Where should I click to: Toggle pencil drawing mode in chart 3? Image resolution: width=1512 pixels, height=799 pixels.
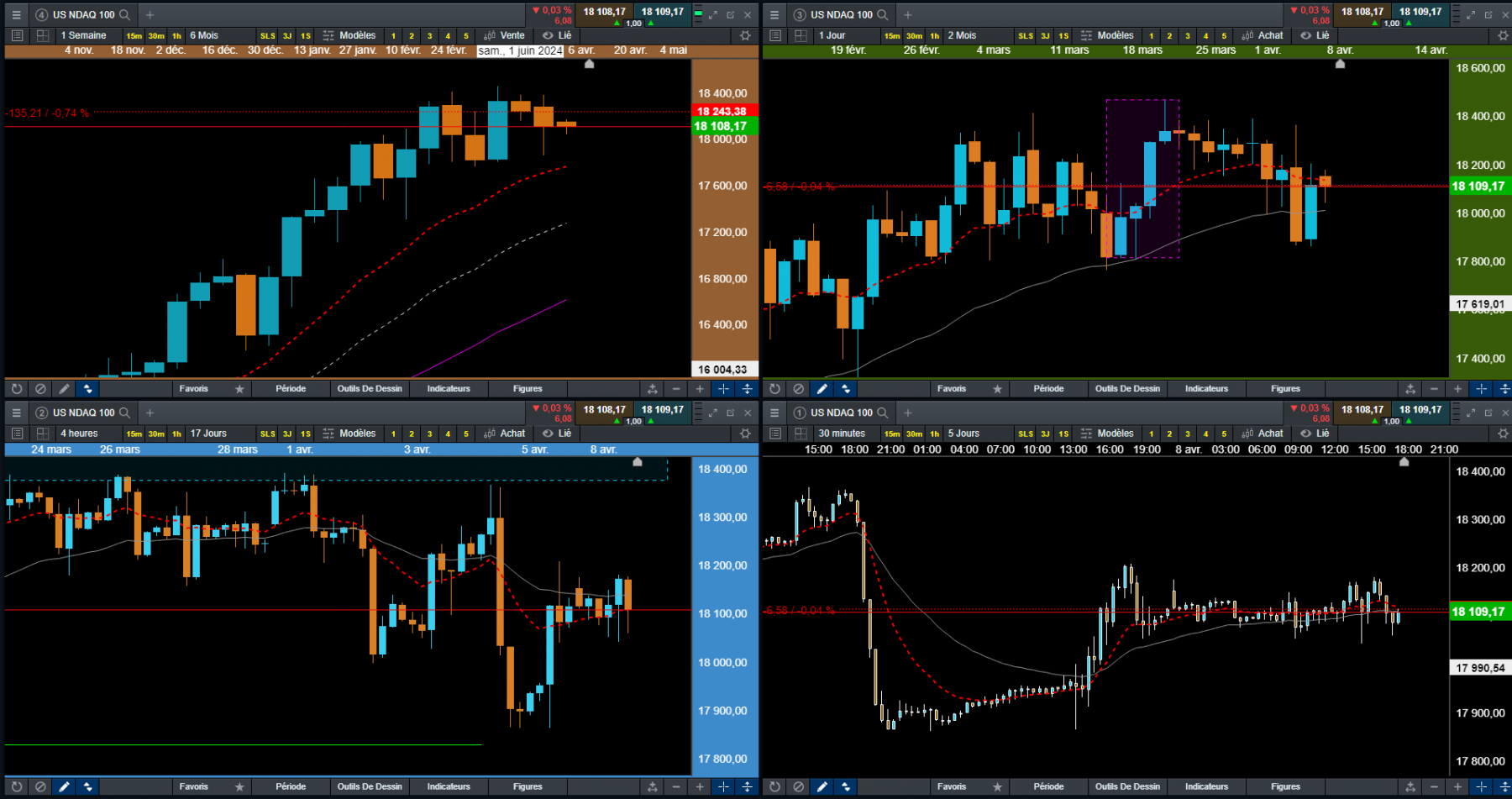[822, 389]
